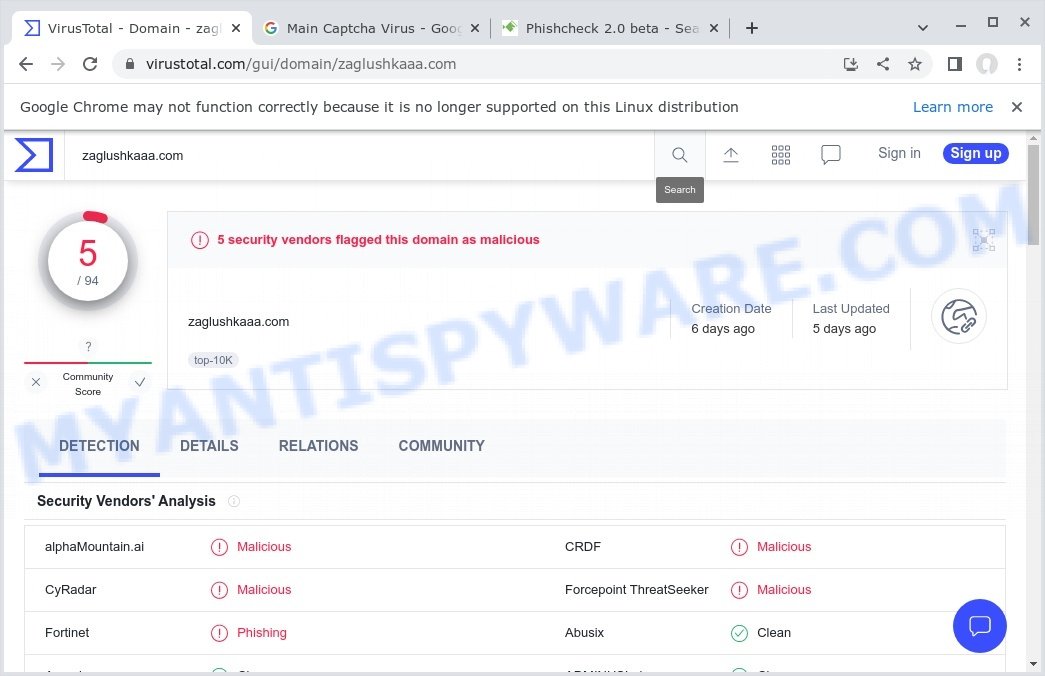This screenshot has width=1045, height=676.
Task: Click CyRadar vendor name
Action: [x=71, y=589]
